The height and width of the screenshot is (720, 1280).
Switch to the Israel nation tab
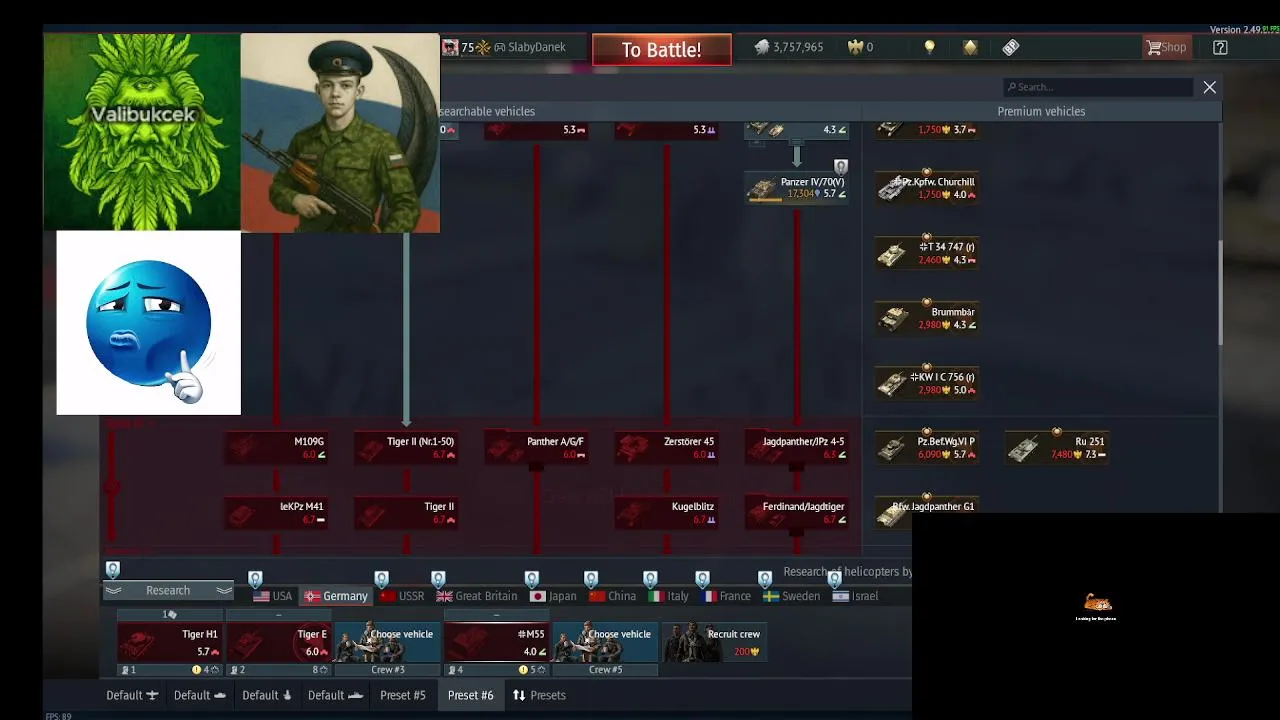click(855, 596)
